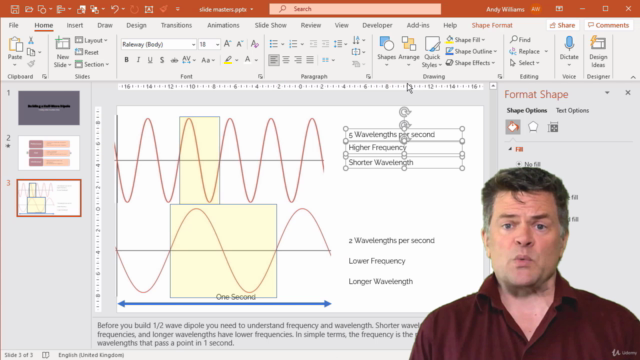Click the Save icon in the quick access toolbar

click(x=15, y=9)
